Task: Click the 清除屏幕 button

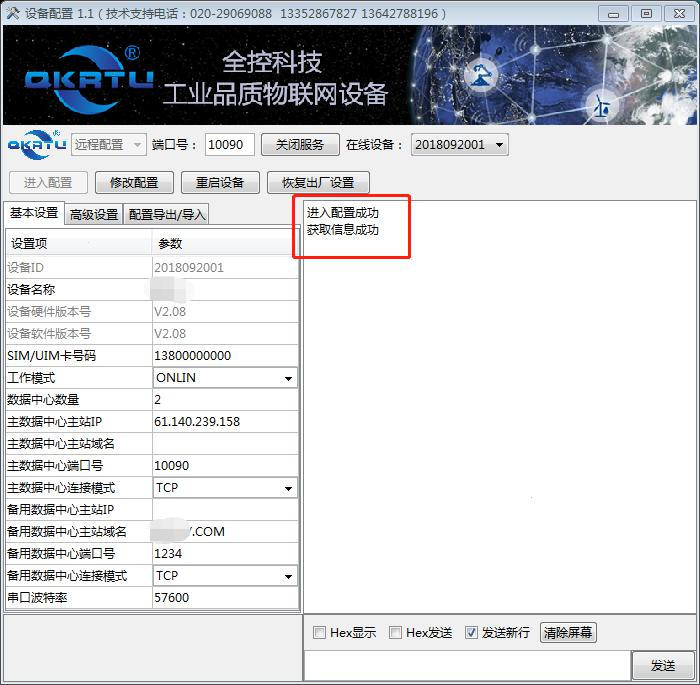Action: click(x=568, y=632)
